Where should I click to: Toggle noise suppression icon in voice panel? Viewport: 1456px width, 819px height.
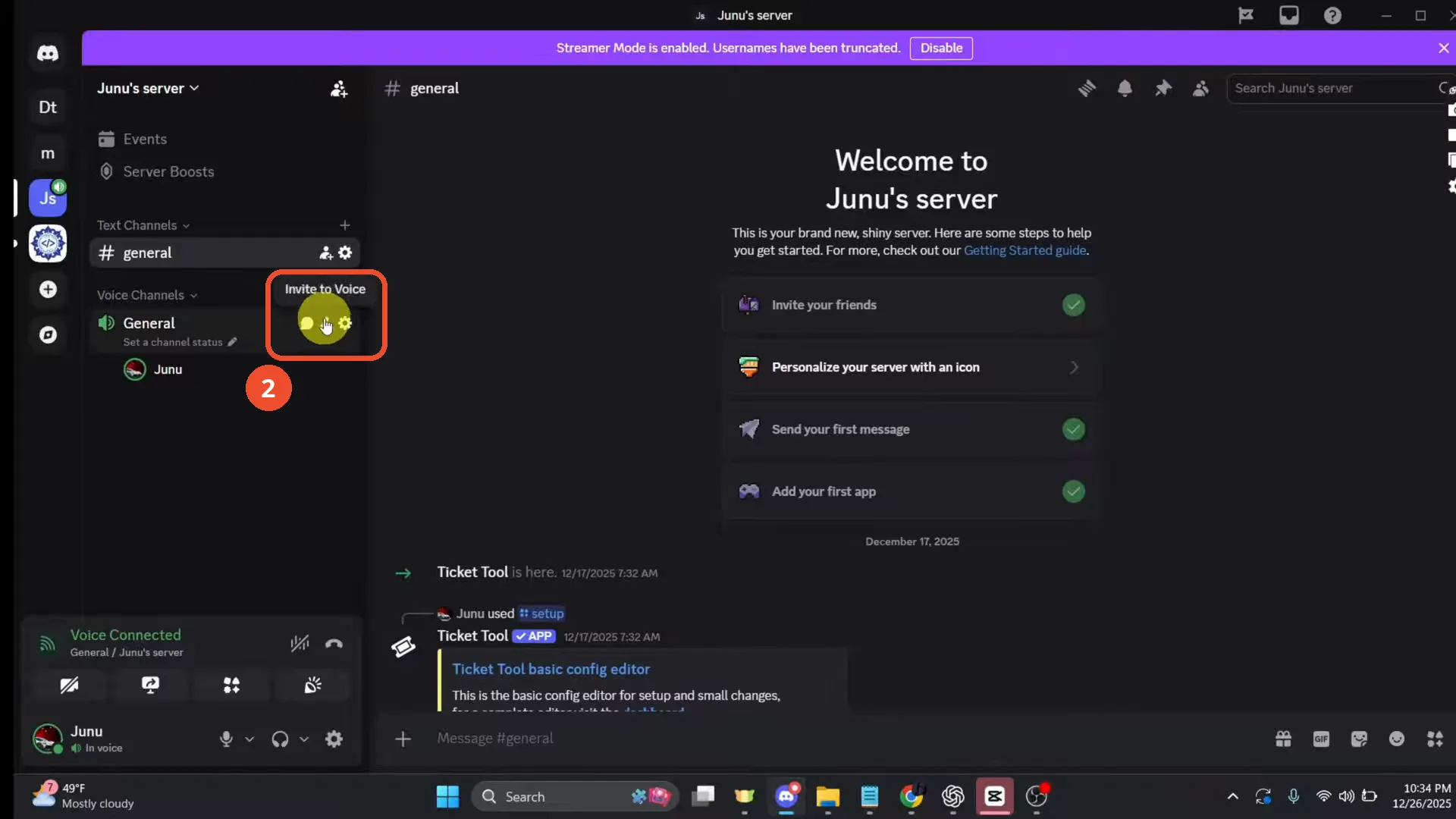tap(300, 644)
